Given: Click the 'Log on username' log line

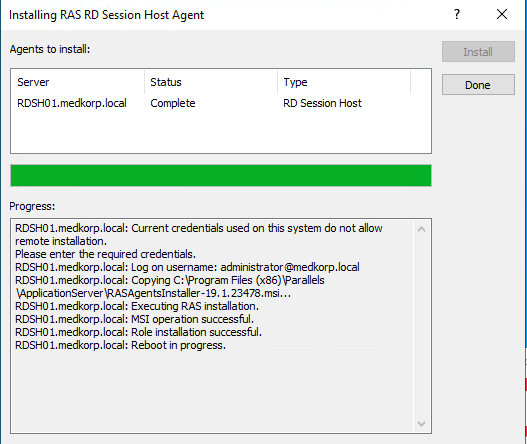Looking at the screenshot, I should (x=187, y=267).
